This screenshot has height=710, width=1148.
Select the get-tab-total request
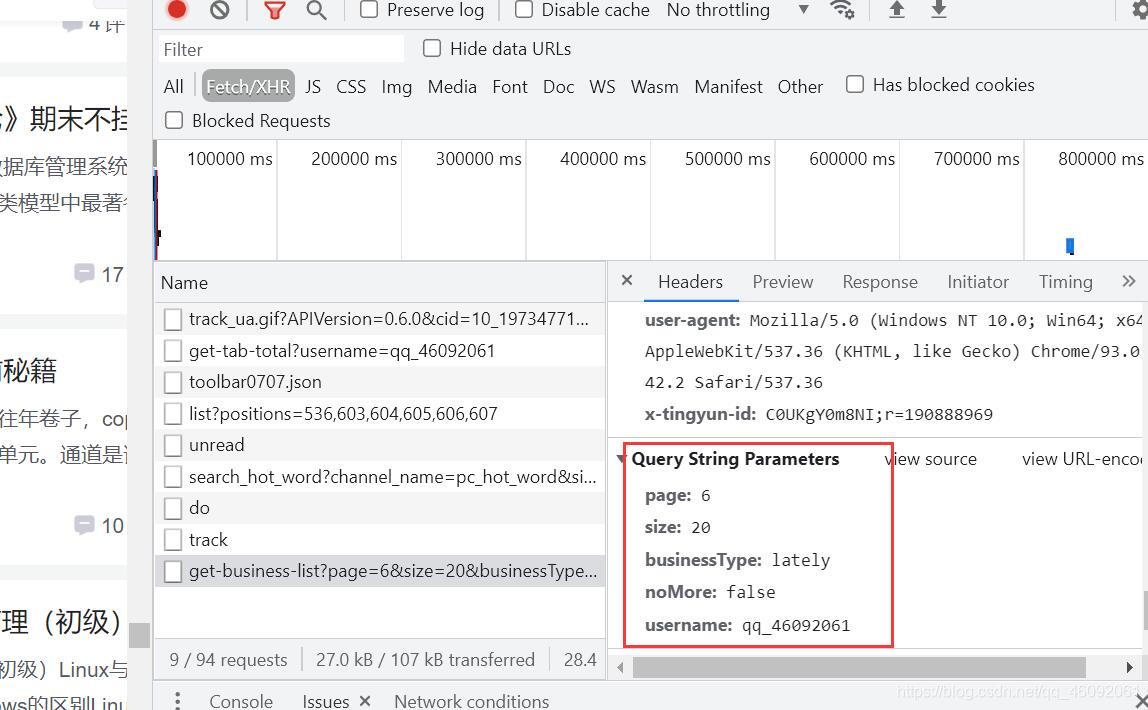click(380, 351)
